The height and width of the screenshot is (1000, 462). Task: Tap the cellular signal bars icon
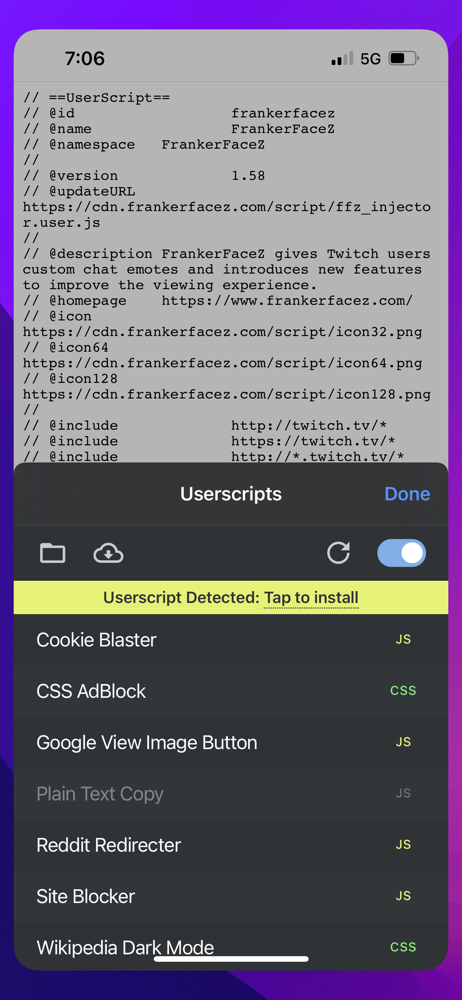coord(342,59)
